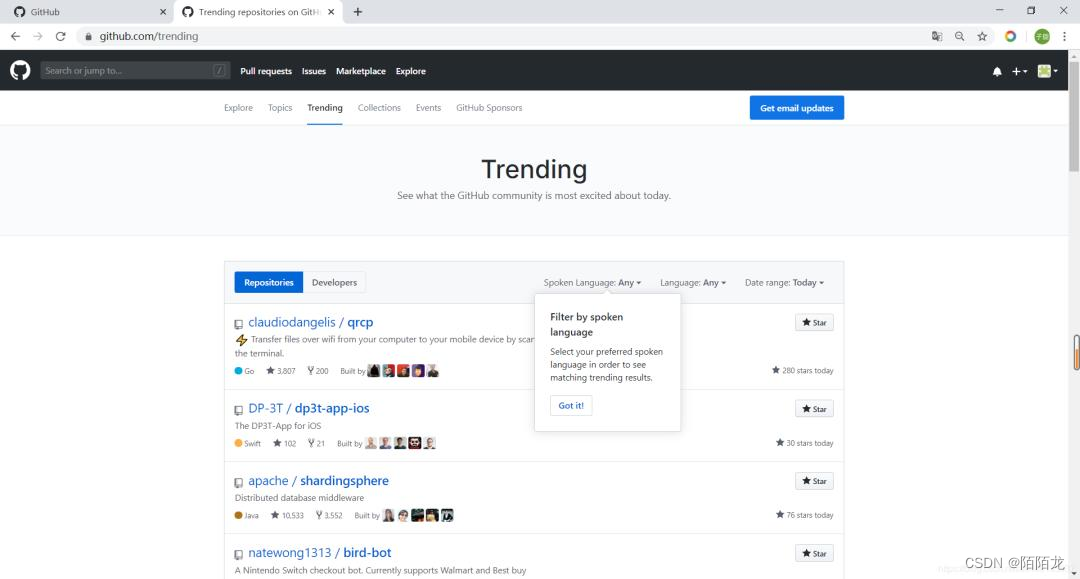Screen dimensions: 1080x579
Task: Click the 200 forks count for qrcp
Action: [318, 370]
